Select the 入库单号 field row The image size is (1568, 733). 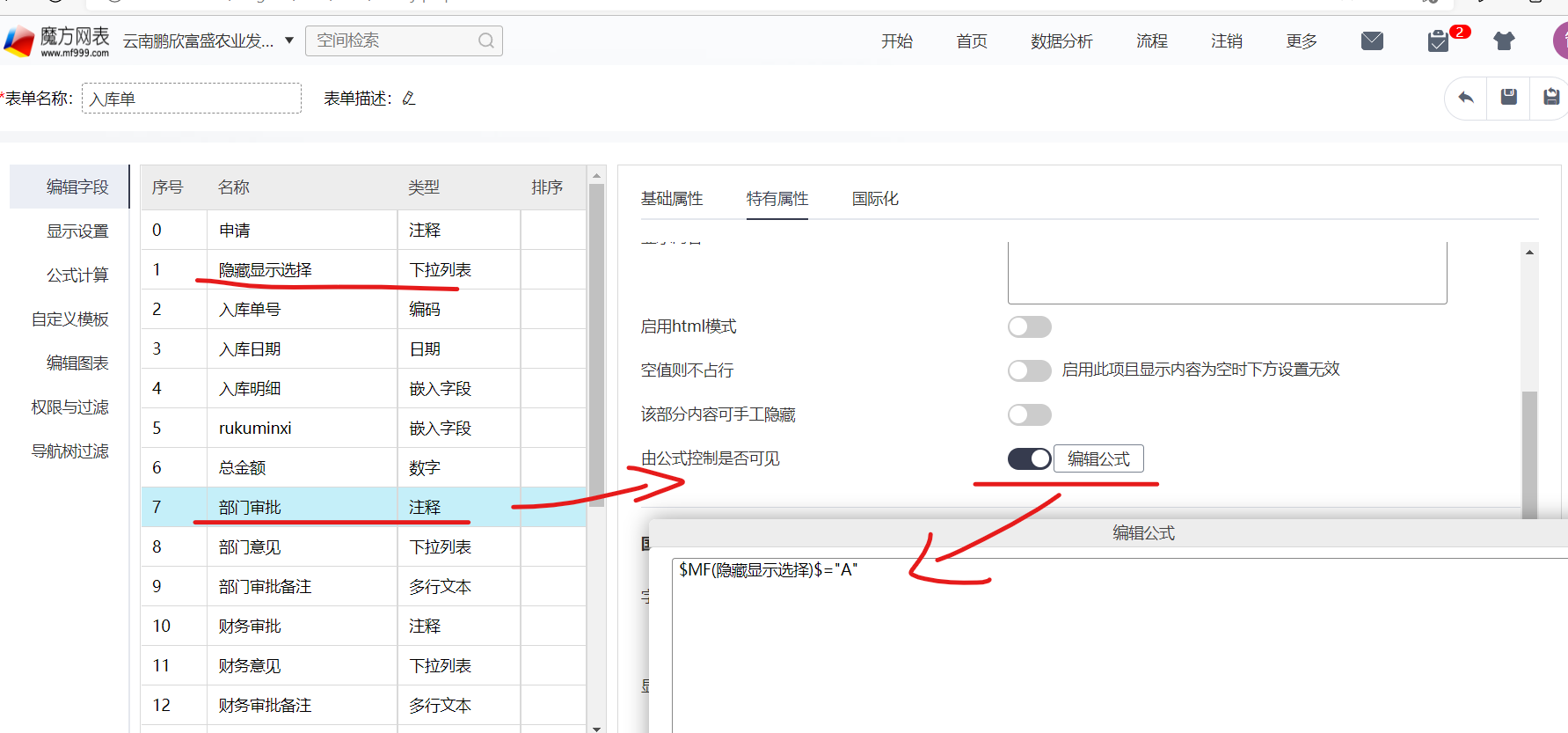click(x=363, y=309)
